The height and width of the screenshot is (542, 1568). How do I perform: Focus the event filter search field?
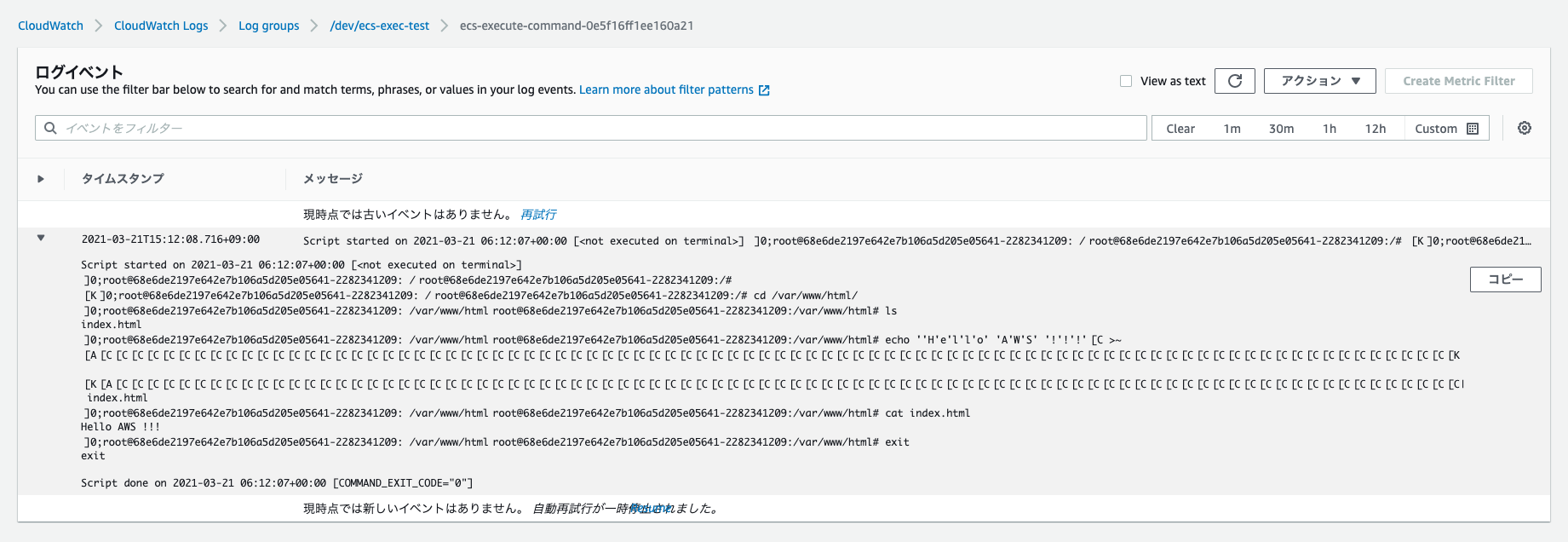pyautogui.click(x=596, y=128)
